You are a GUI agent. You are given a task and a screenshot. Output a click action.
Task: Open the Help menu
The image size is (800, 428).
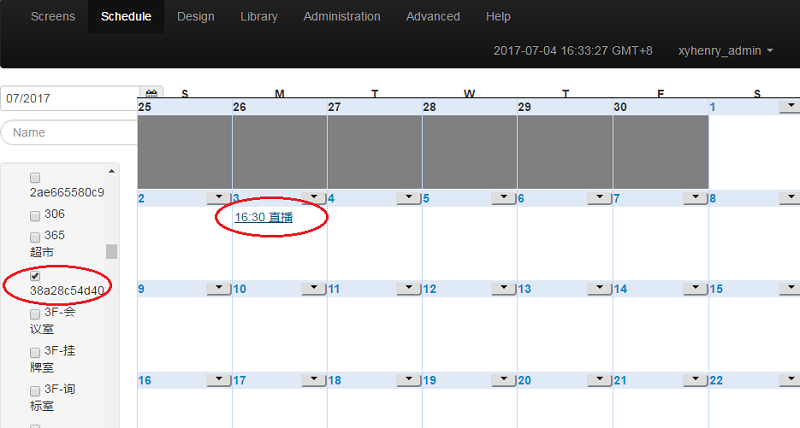pos(498,17)
